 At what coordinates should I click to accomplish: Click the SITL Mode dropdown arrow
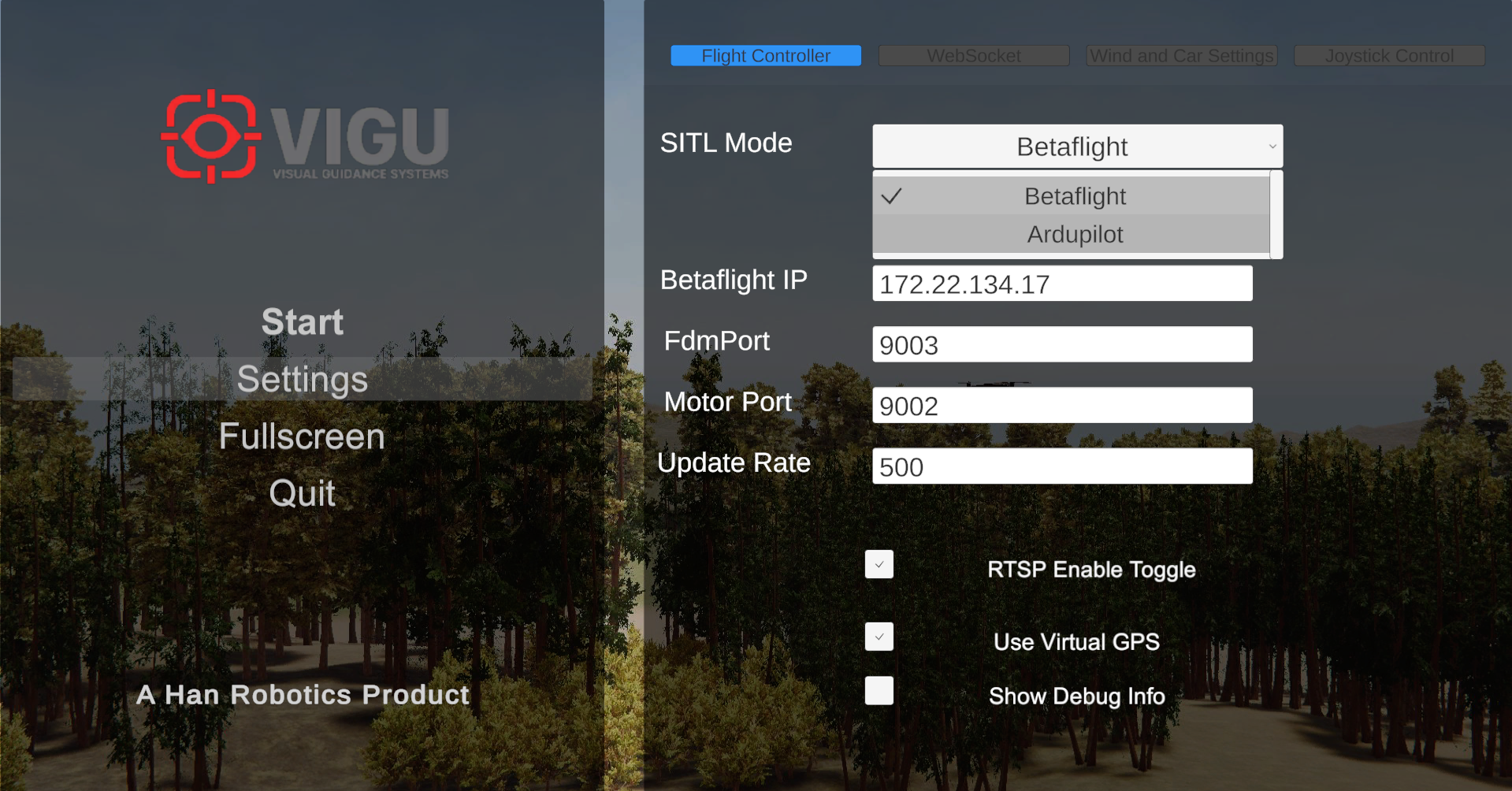[x=1272, y=147]
